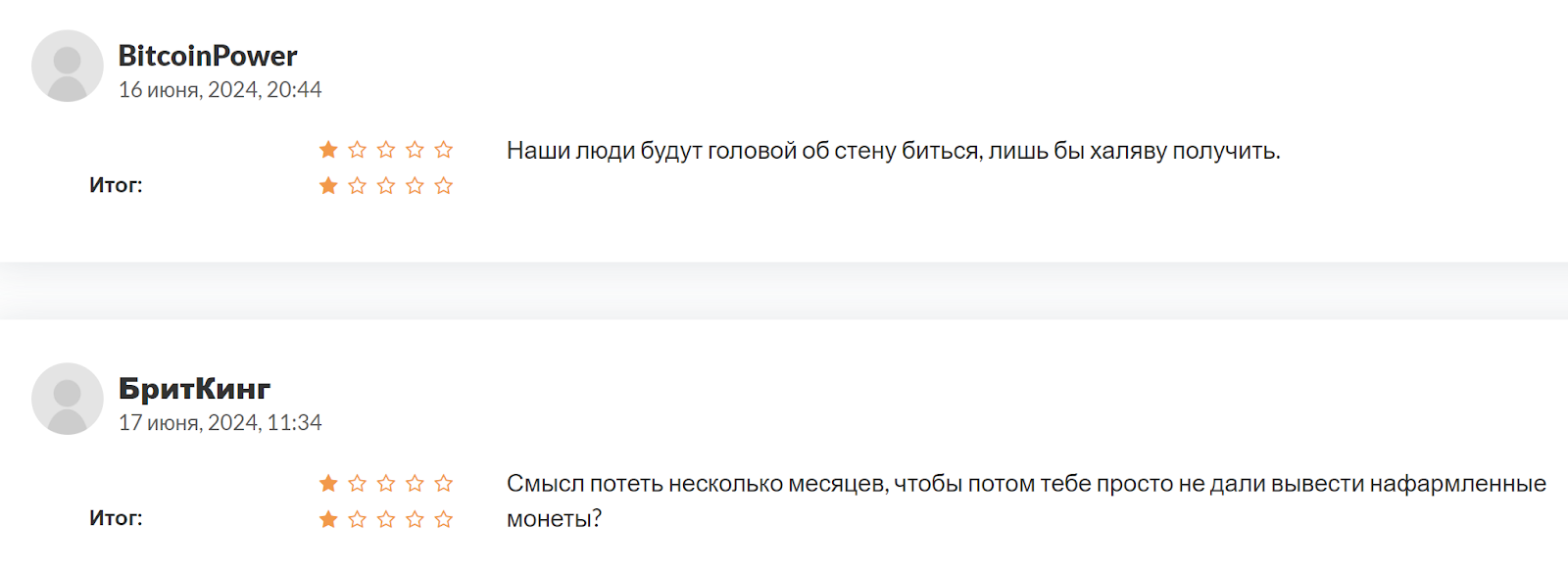Click the review text starting with 'Наши люди'
The height and width of the screenshot is (572, 1568).
(x=893, y=151)
